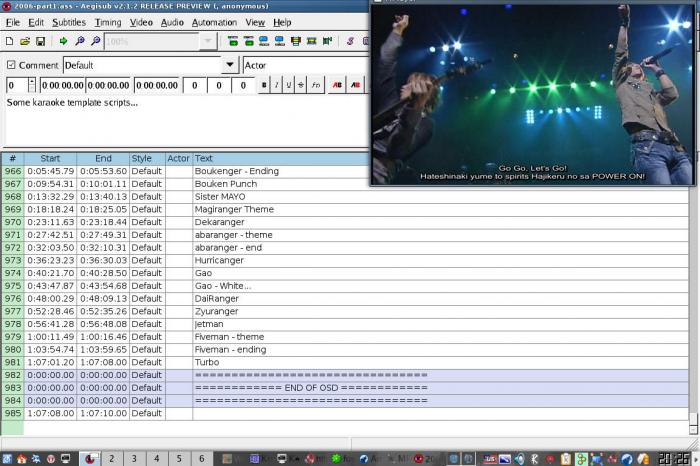
Task: Open the File menu
Action: [12, 22]
